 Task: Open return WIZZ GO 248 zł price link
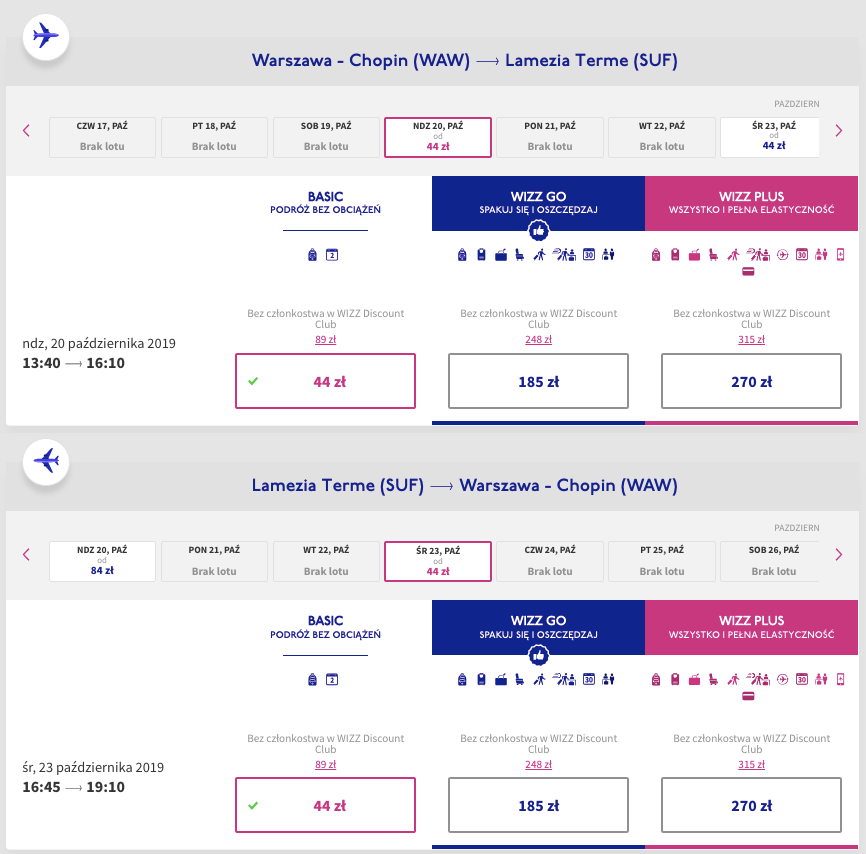538,765
